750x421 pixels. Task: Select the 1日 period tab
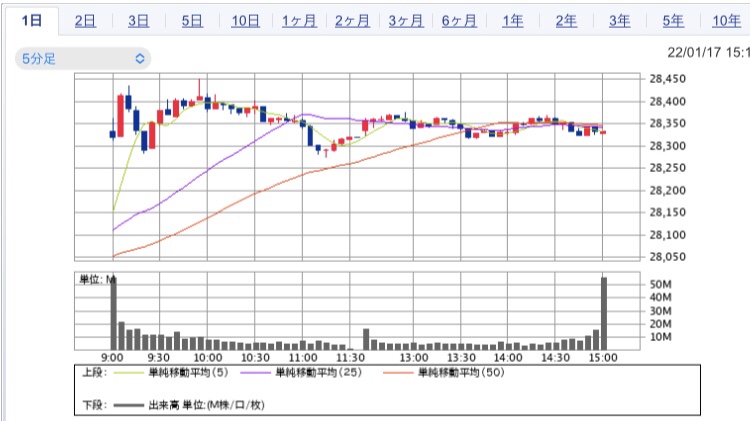coord(31,21)
